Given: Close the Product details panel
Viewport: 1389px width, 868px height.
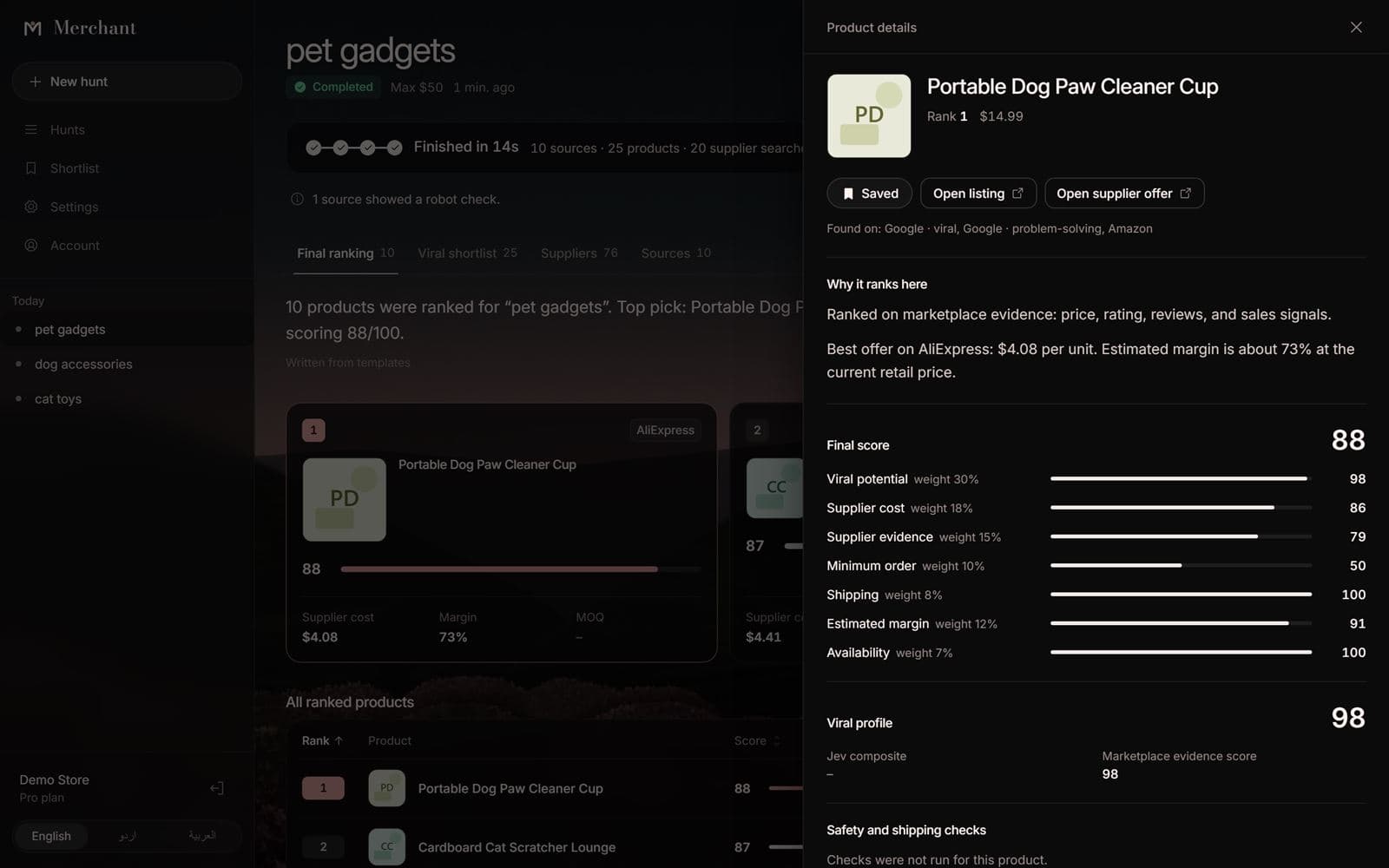Looking at the screenshot, I should (x=1356, y=27).
